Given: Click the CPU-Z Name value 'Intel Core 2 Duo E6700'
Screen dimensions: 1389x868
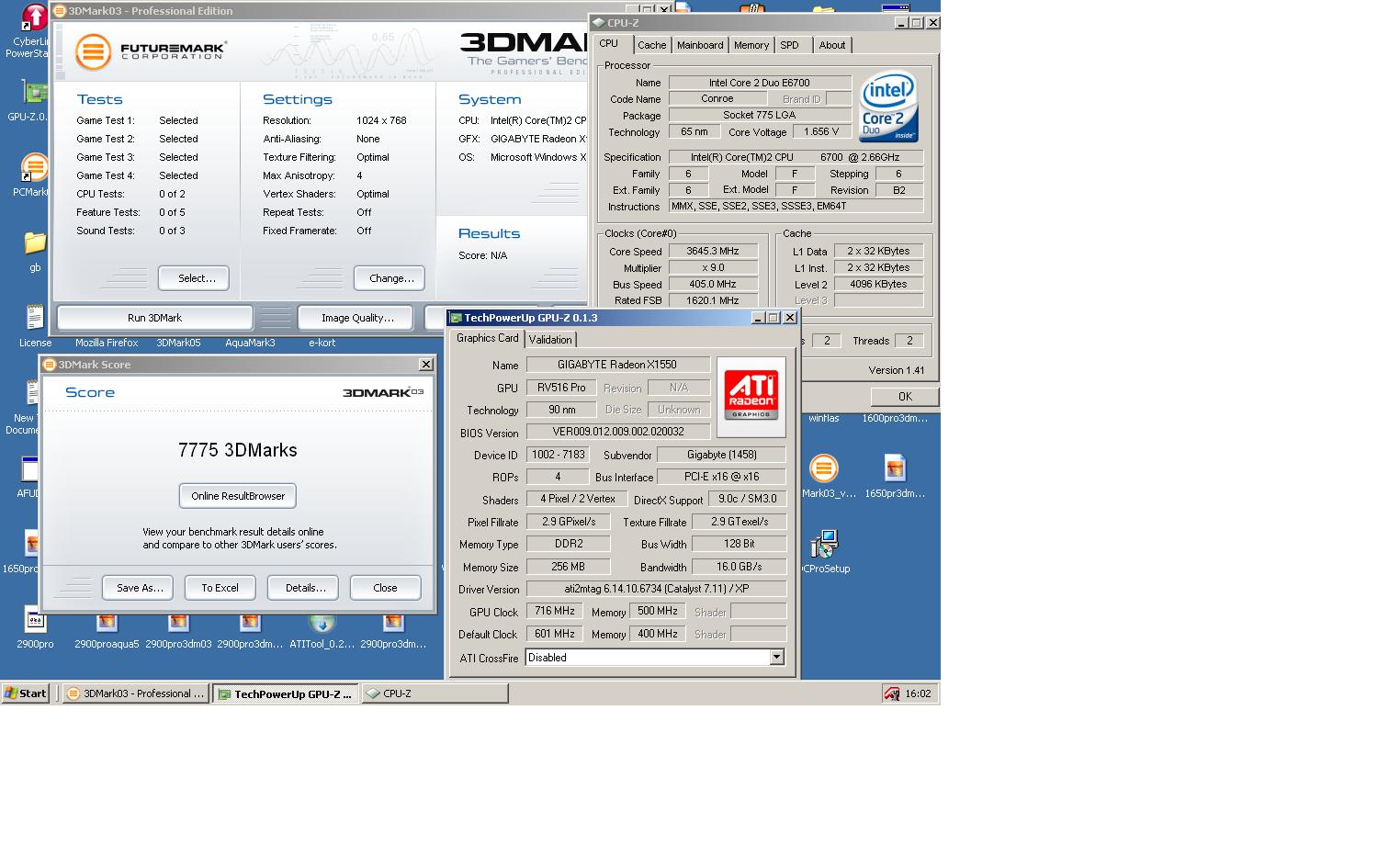Looking at the screenshot, I should 760,83.
